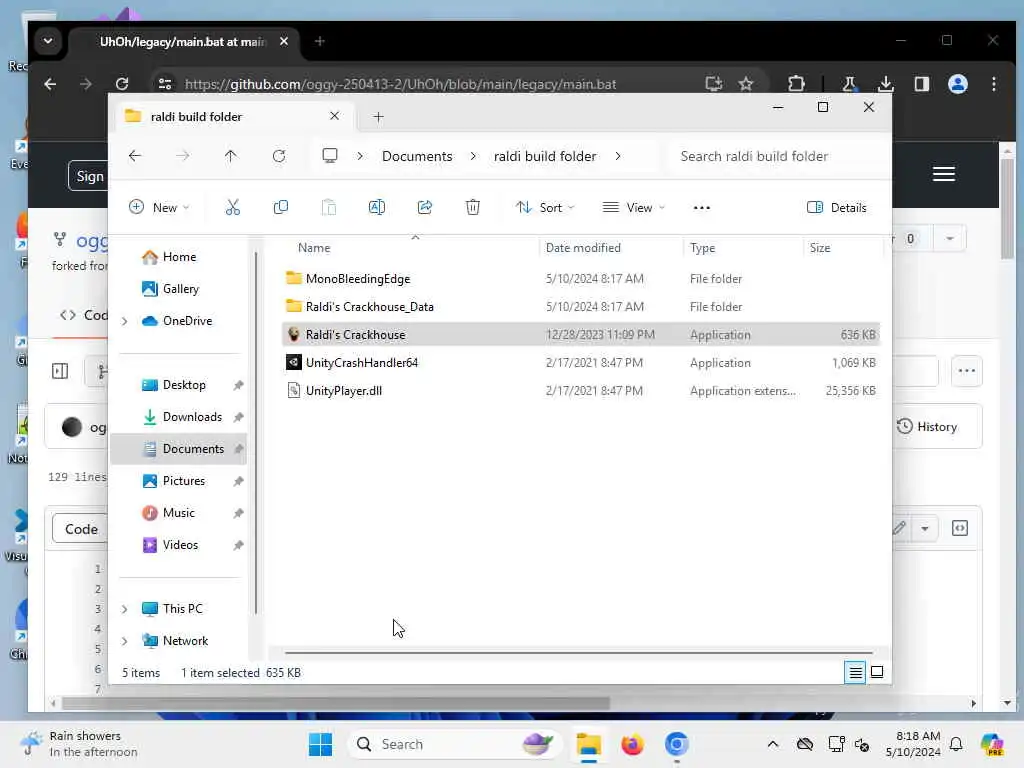This screenshot has width=1024, height=768.
Task: Open Videos quick access item
Action: [x=180, y=545]
